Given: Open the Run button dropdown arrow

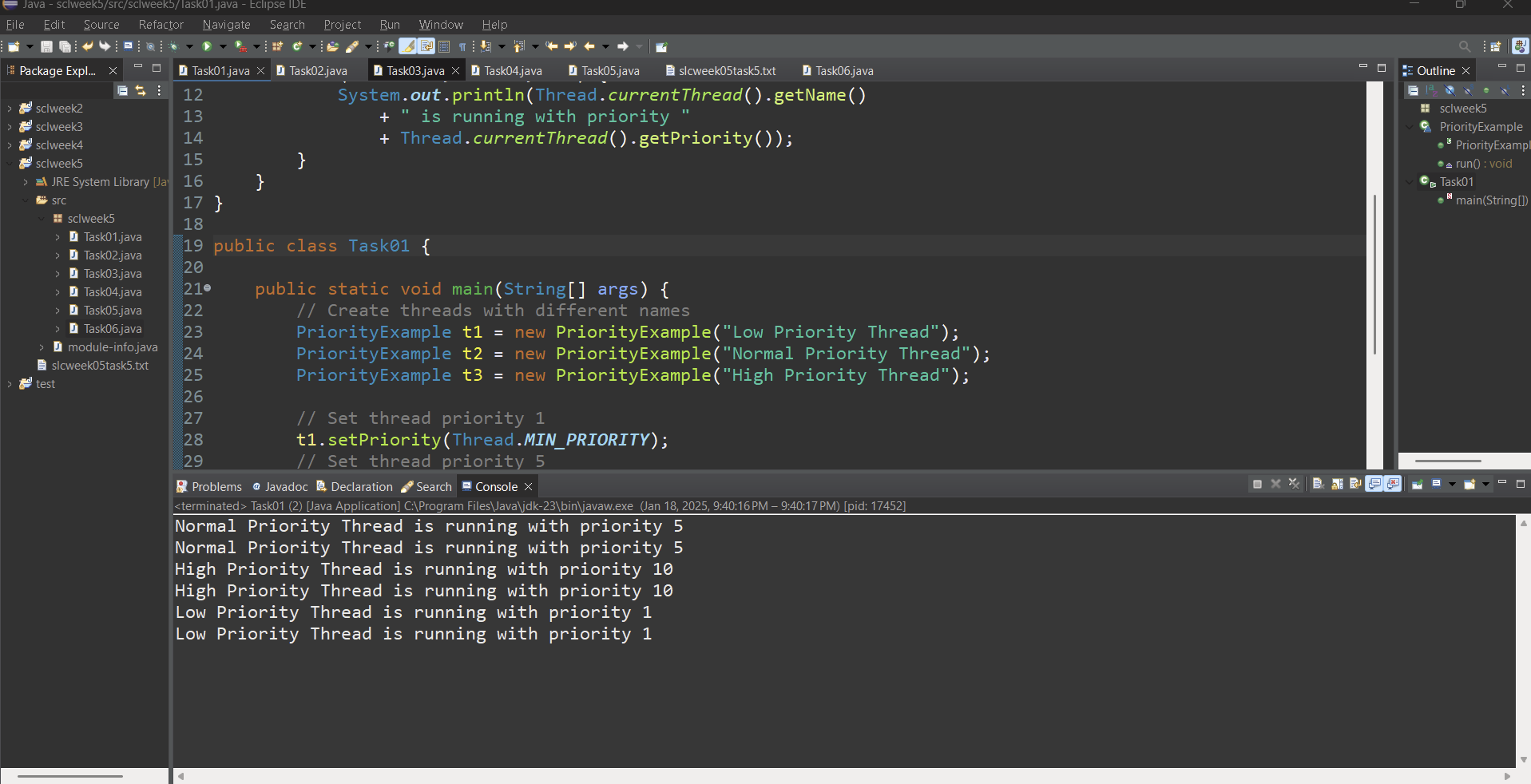Looking at the screenshot, I should click(x=223, y=46).
